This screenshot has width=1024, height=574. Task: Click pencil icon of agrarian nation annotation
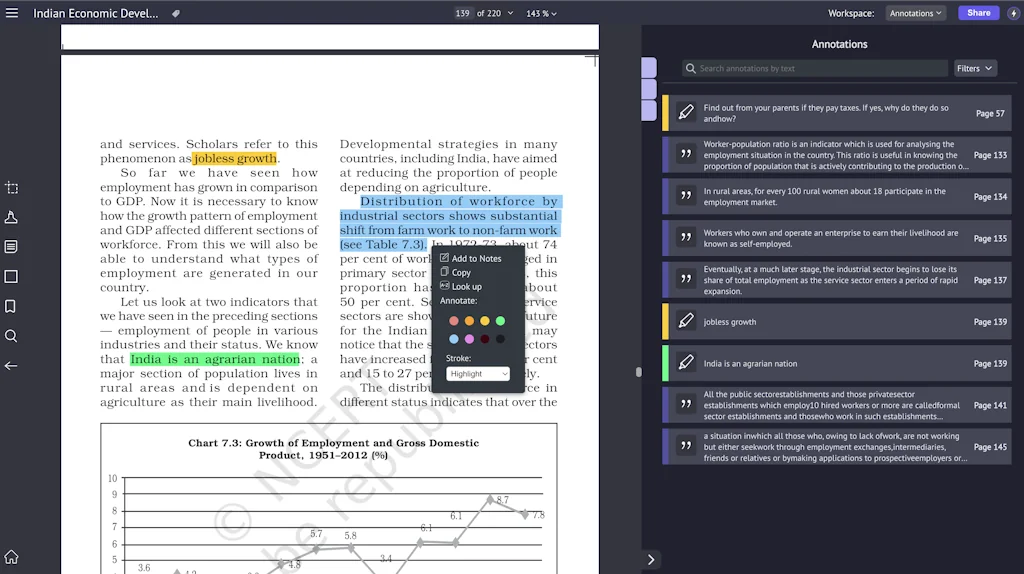tap(686, 362)
